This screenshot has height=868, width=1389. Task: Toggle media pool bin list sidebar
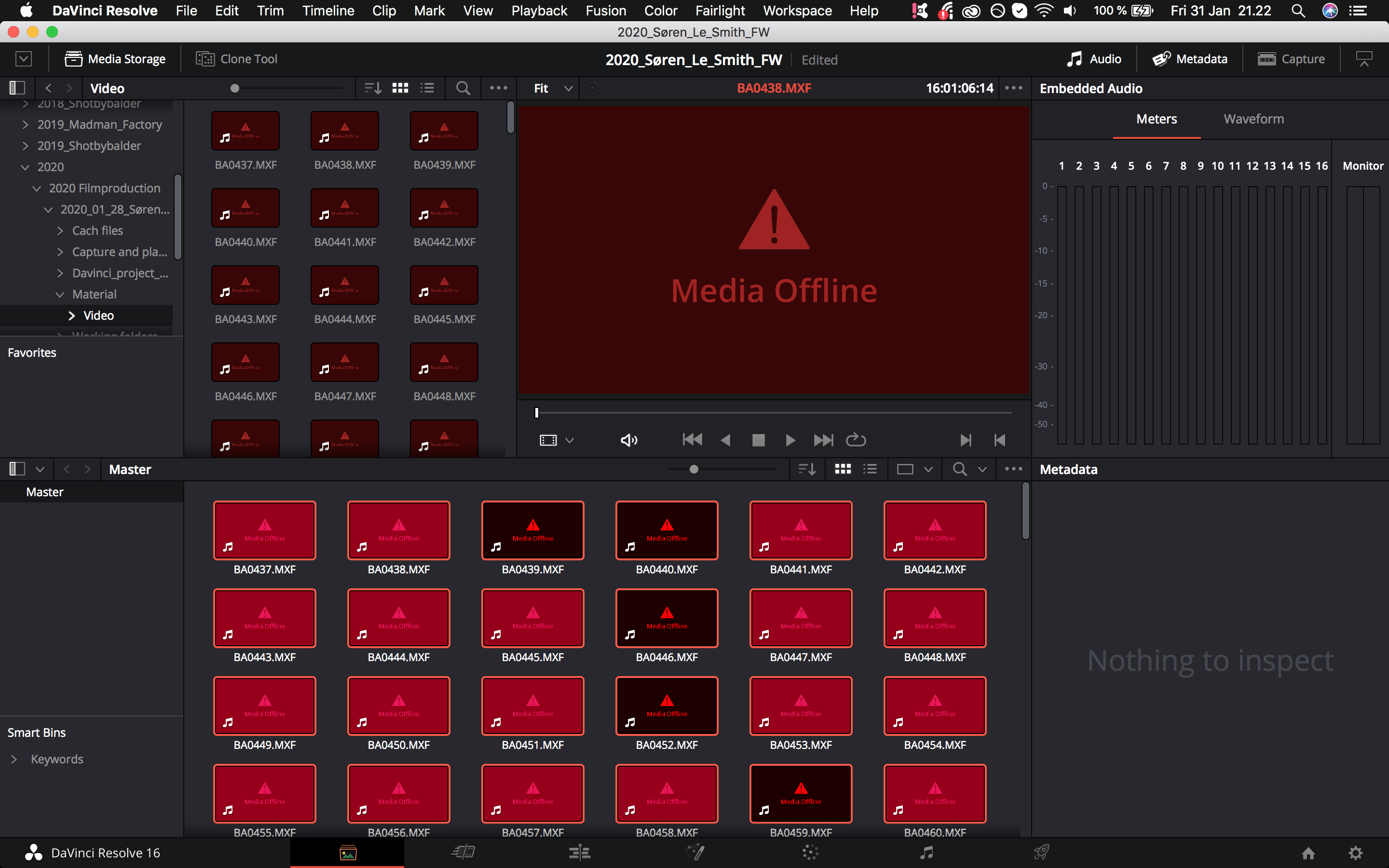click(x=17, y=470)
